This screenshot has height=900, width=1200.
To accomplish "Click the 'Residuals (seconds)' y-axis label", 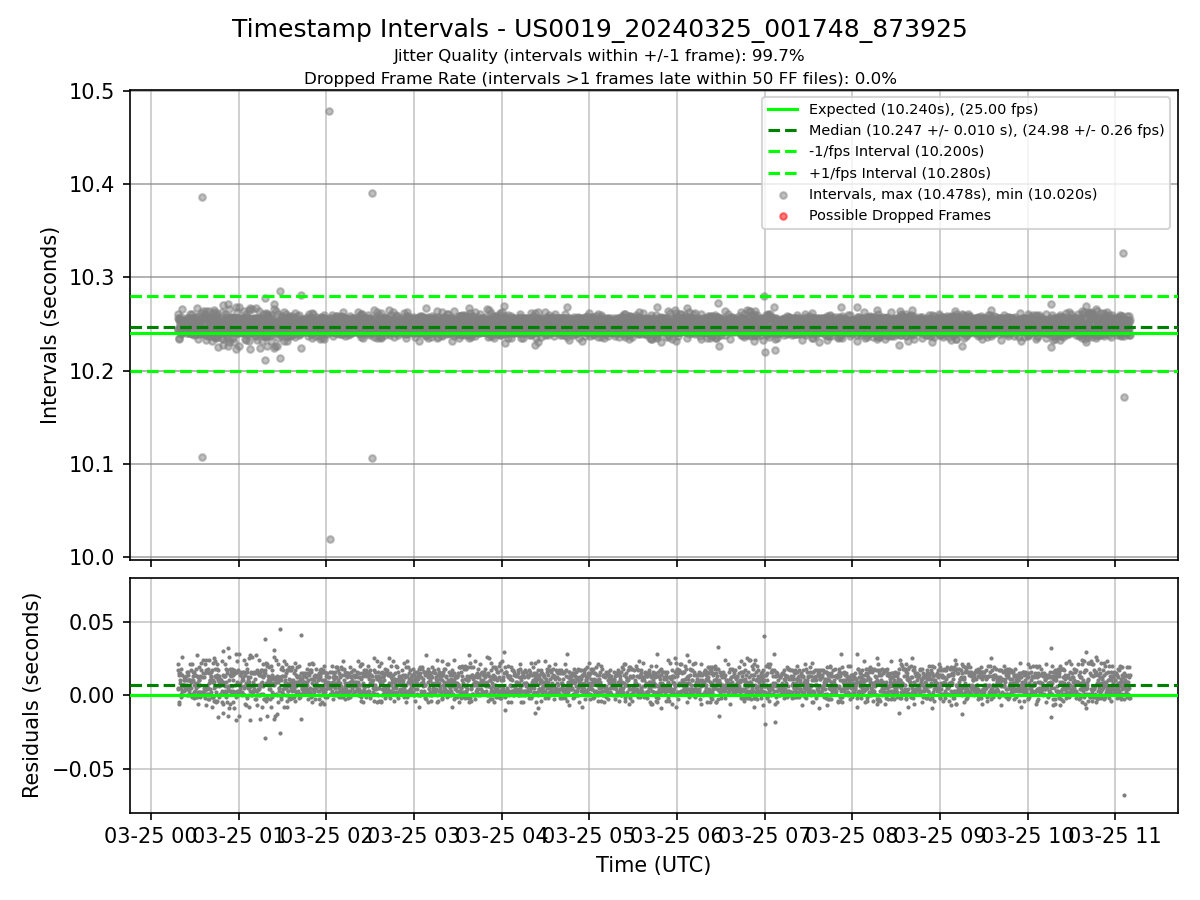I will (32, 695).
